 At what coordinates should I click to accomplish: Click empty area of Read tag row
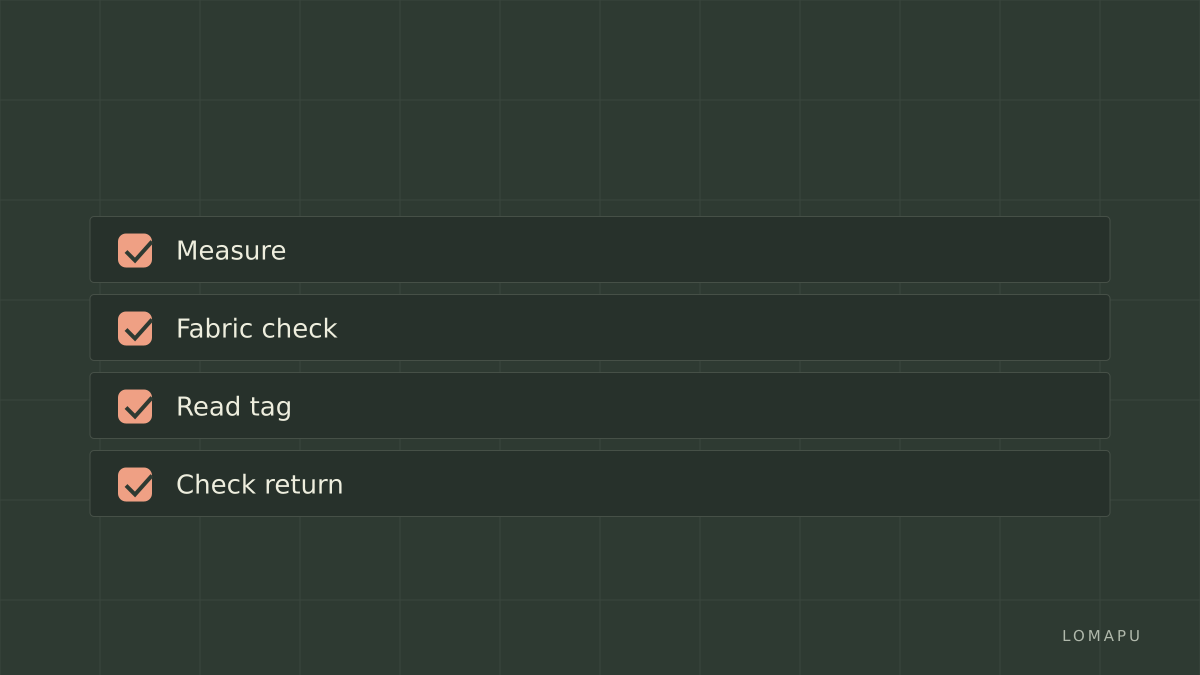click(700, 406)
